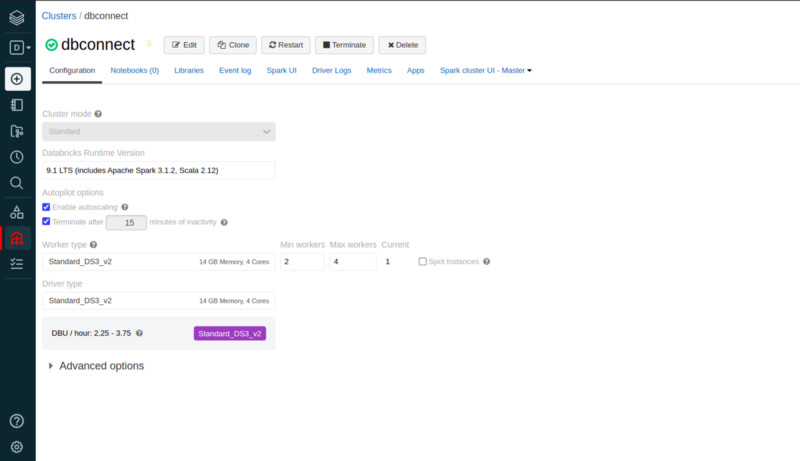Click the purple Standard_DS3_v2 badge
This screenshot has width=800, height=461.
tap(230, 334)
